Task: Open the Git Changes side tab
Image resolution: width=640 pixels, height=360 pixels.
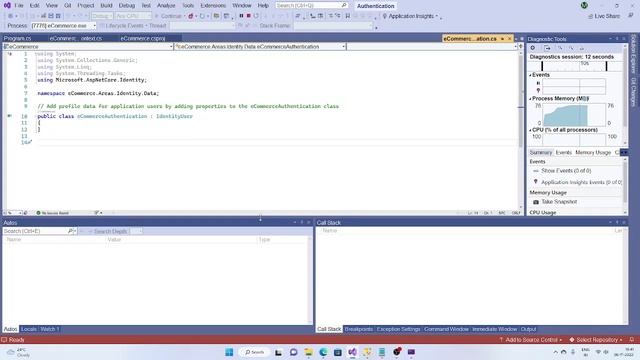Action: point(633,92)
